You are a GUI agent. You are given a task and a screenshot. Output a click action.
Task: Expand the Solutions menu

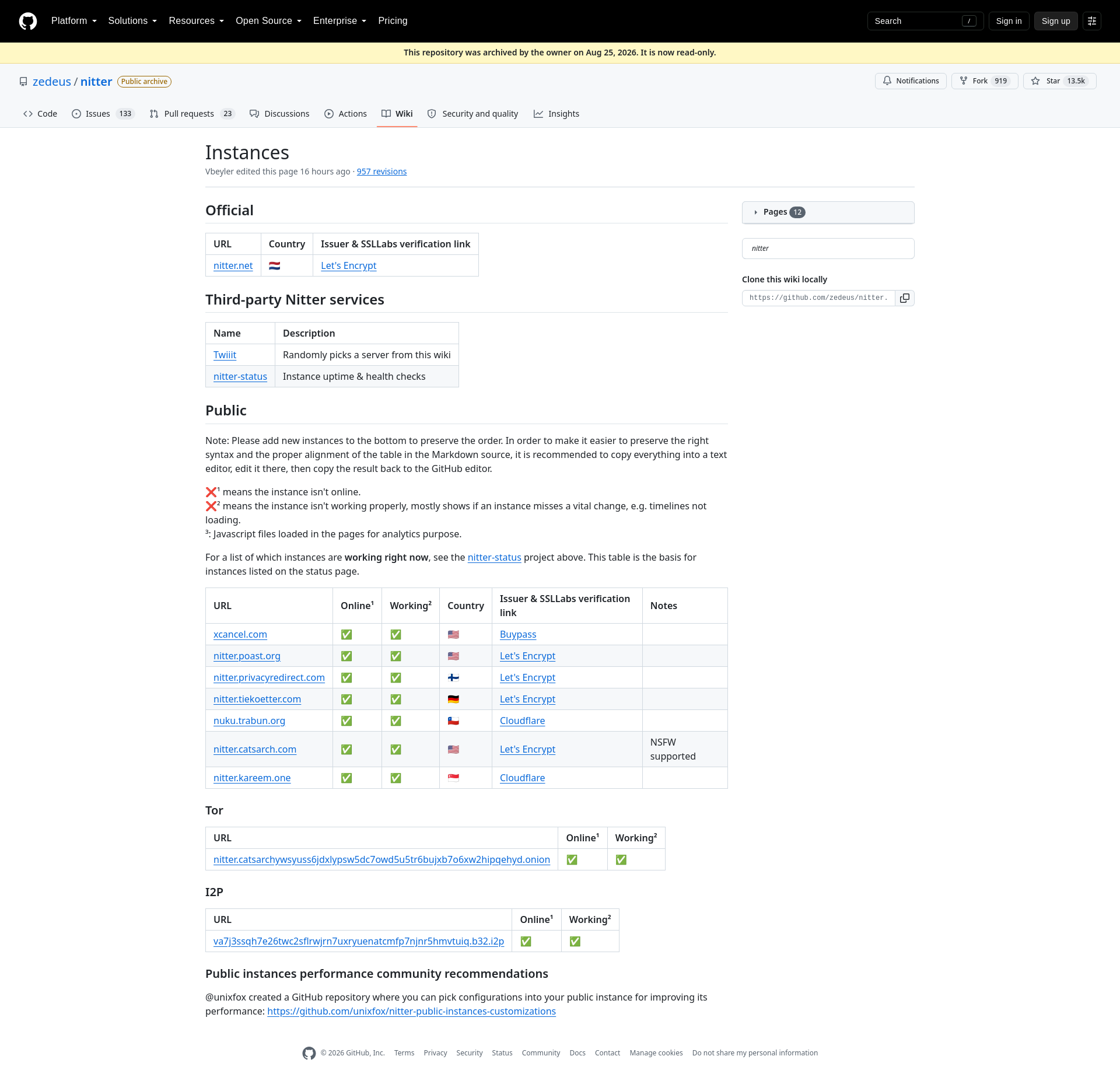coord(132,21)
